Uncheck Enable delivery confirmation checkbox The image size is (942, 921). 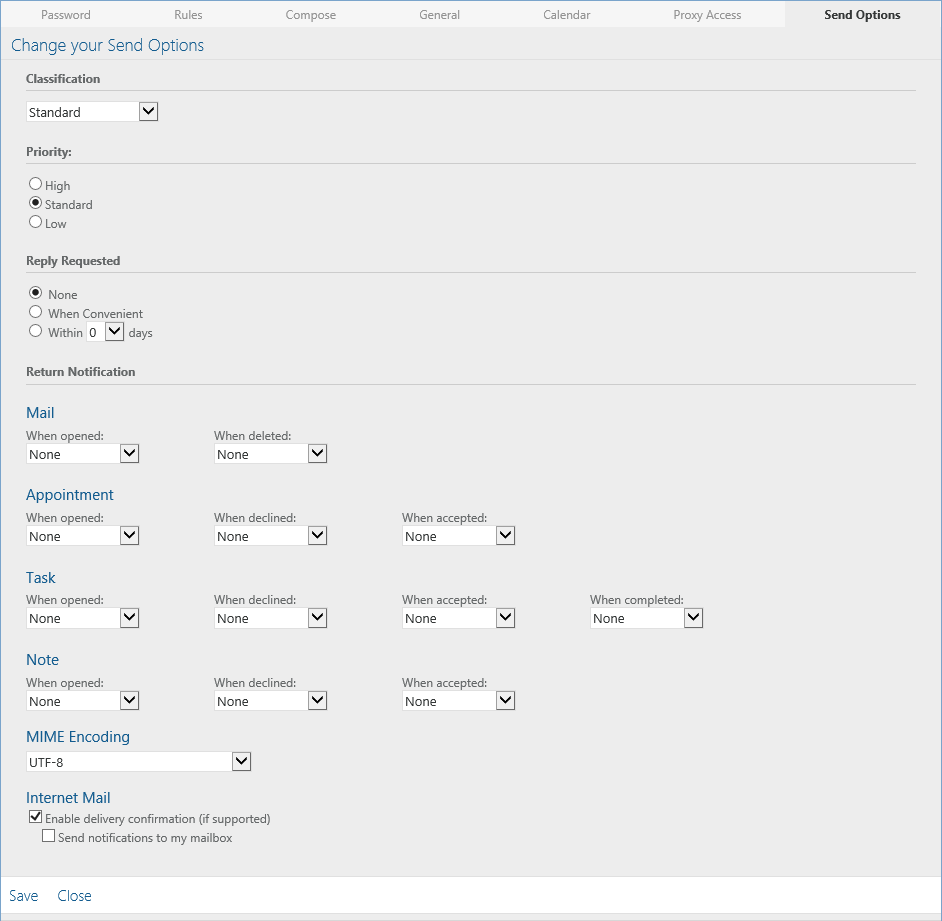pyautogui.click(x=35, y=817)
